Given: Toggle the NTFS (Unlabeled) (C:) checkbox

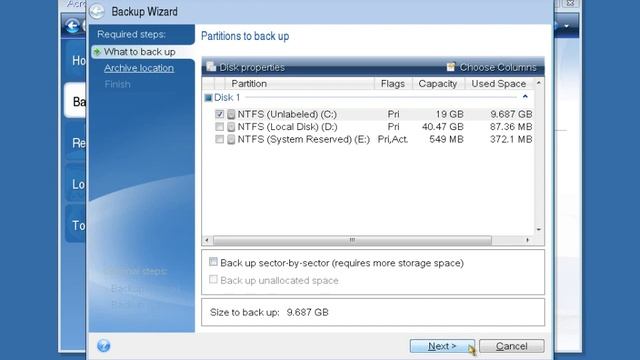Looking at the screenshot, I should [220, 114].
